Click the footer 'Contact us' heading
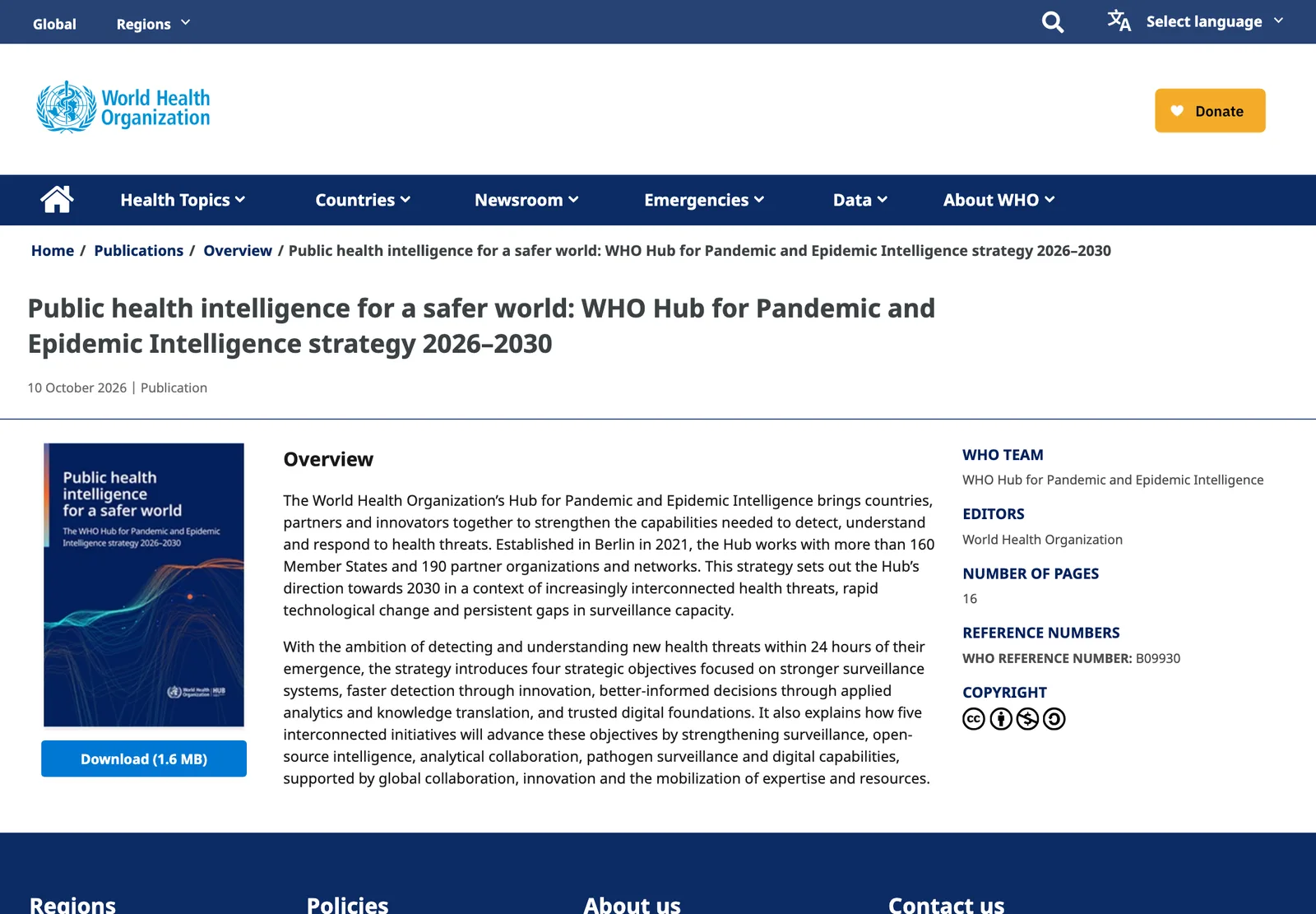 click(946, 904)
